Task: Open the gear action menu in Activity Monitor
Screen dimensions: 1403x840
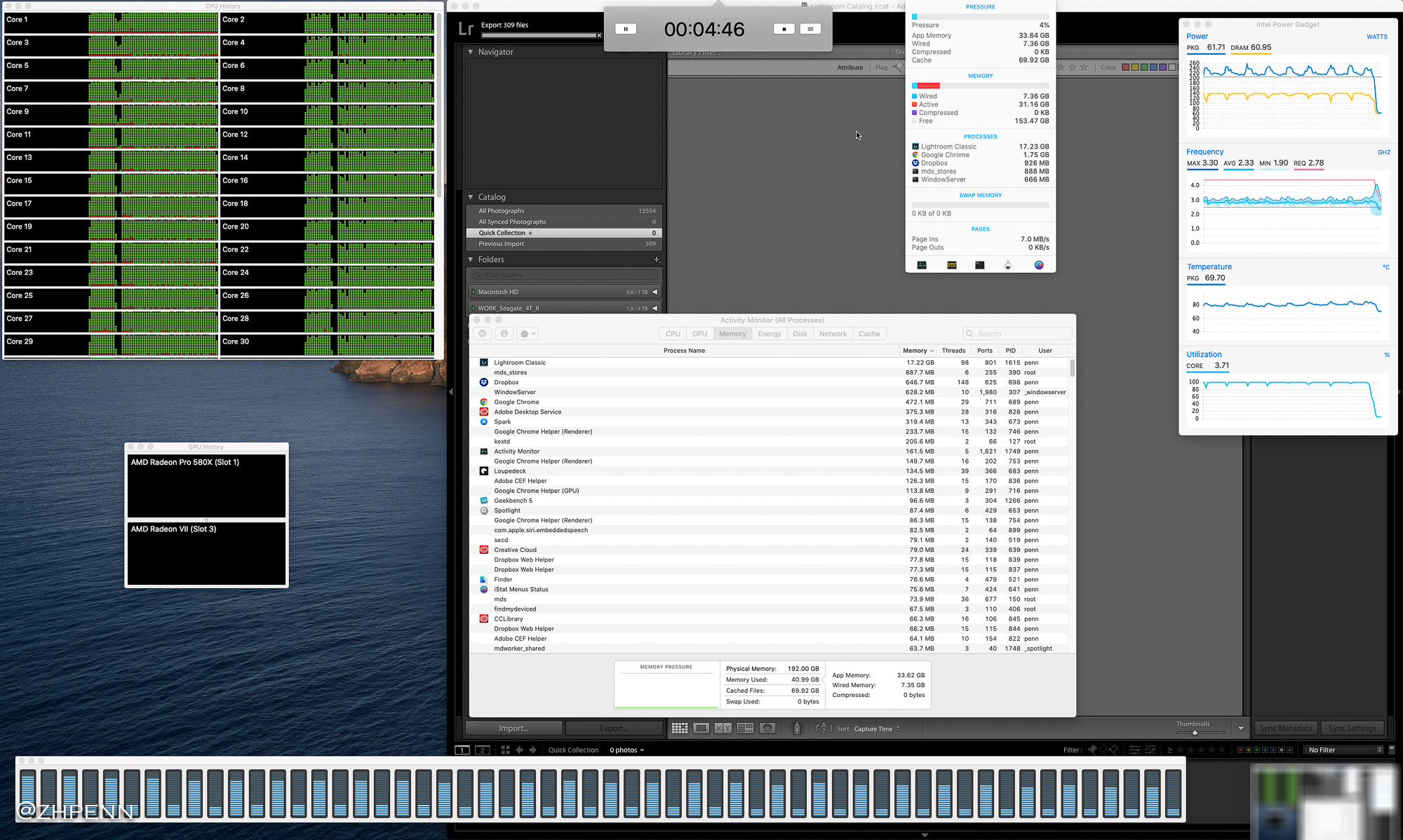Action: pos(528,334)
